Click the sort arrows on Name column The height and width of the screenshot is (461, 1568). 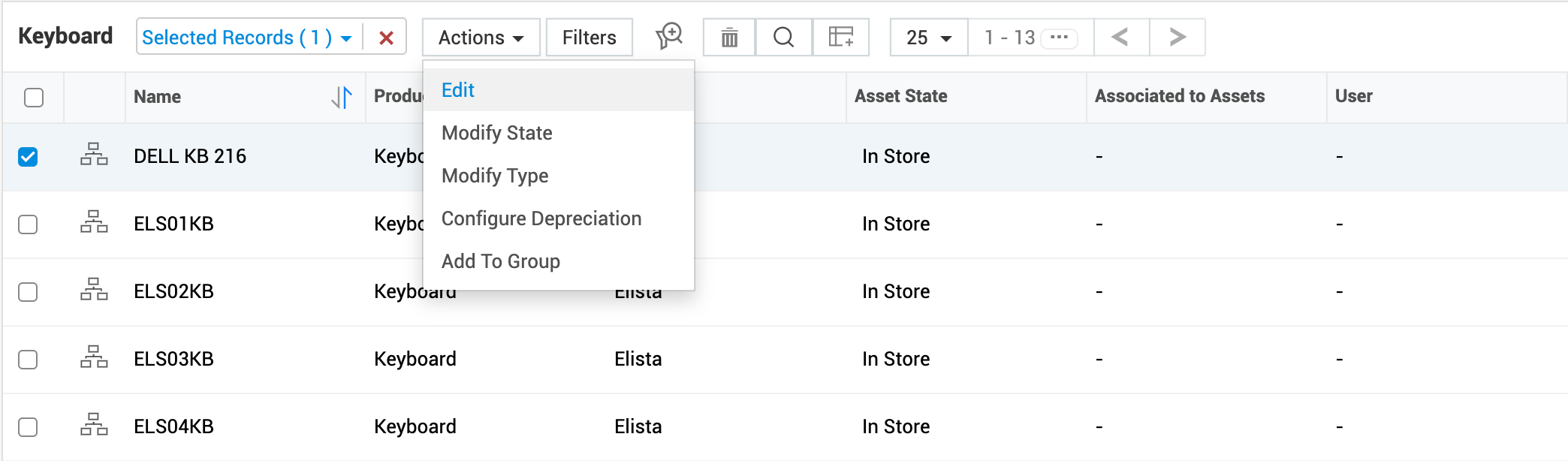tap(342, 97)
